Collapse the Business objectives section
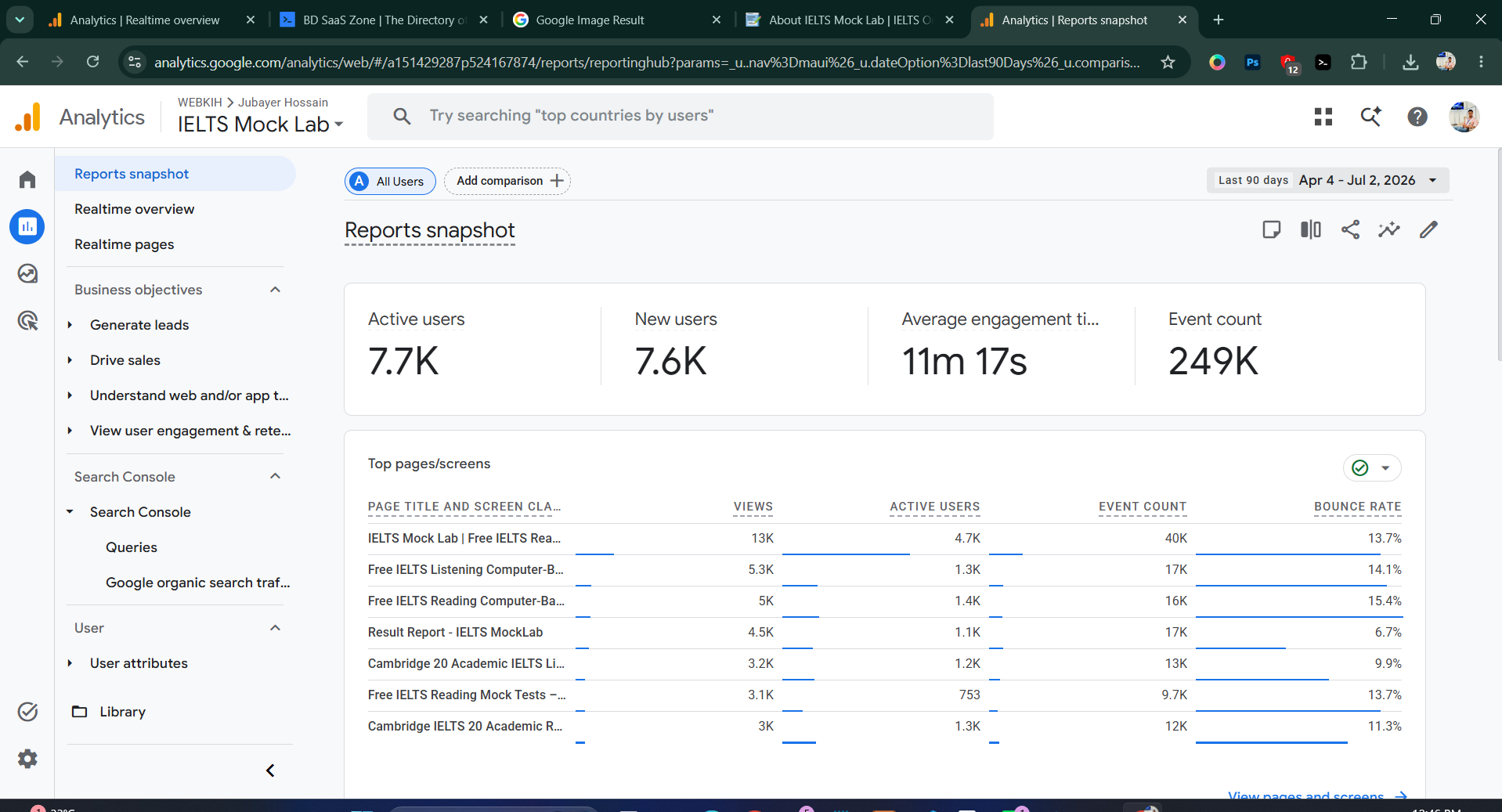The image size is (1502, 812). tap(275, 290)
